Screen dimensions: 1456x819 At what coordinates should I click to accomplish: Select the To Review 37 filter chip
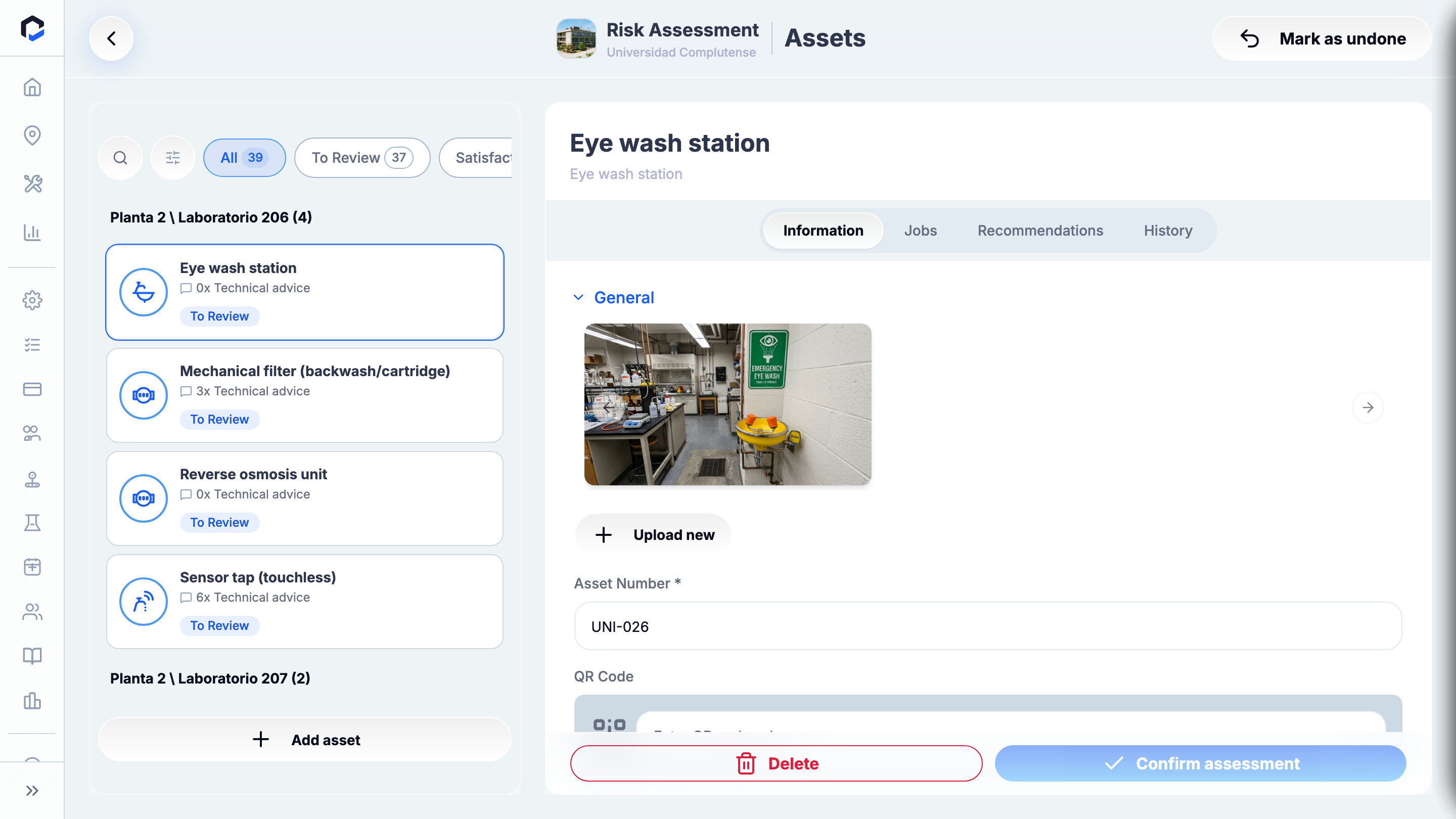[x=362, y=158]
